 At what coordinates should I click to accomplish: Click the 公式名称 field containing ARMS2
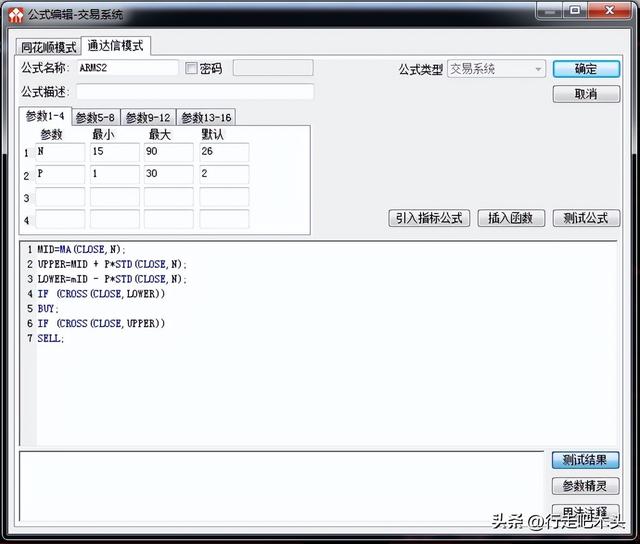point(127,68)
